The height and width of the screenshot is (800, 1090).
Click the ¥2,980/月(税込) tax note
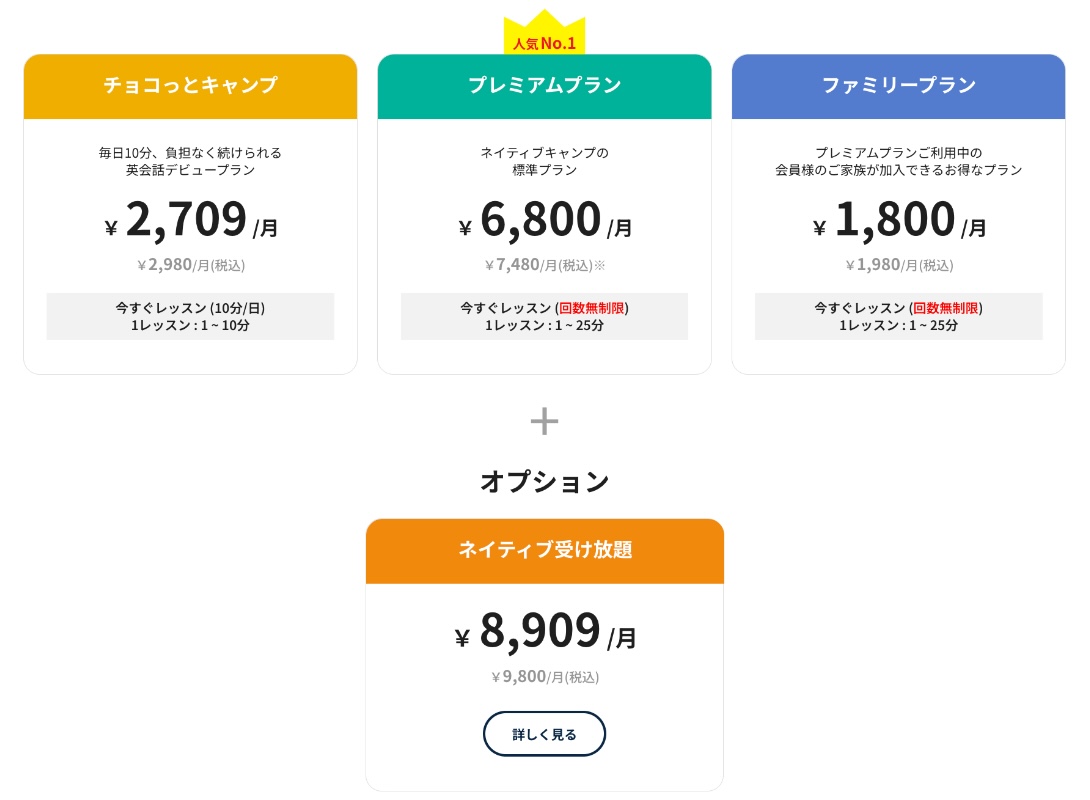click(190, 265)
